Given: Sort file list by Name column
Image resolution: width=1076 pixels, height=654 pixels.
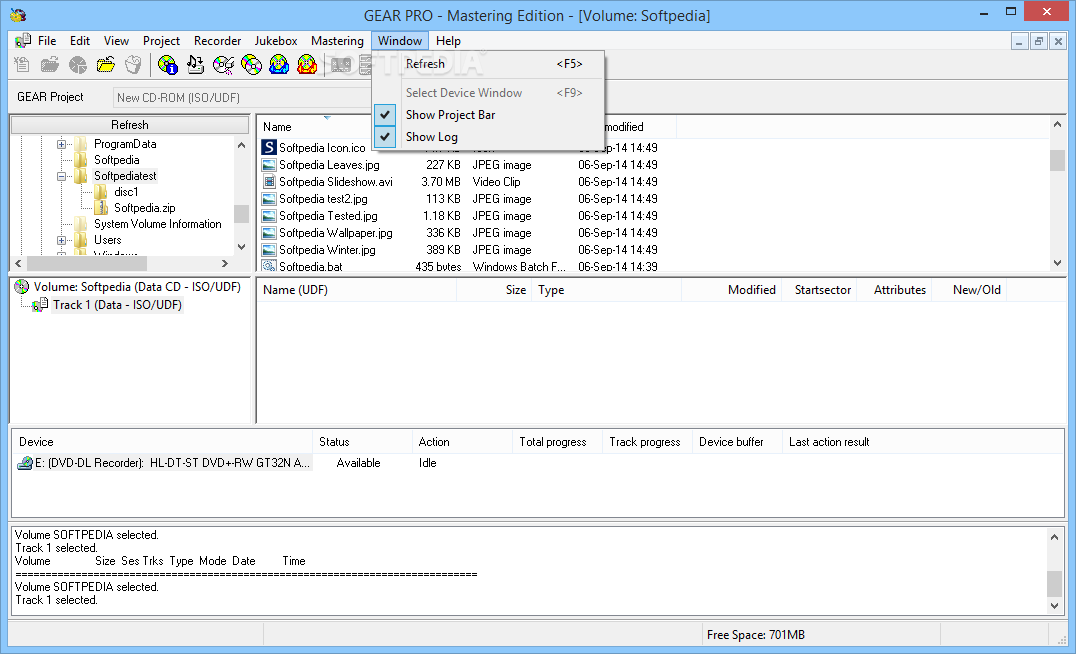Looking at the screenshot, I should 277,127.
